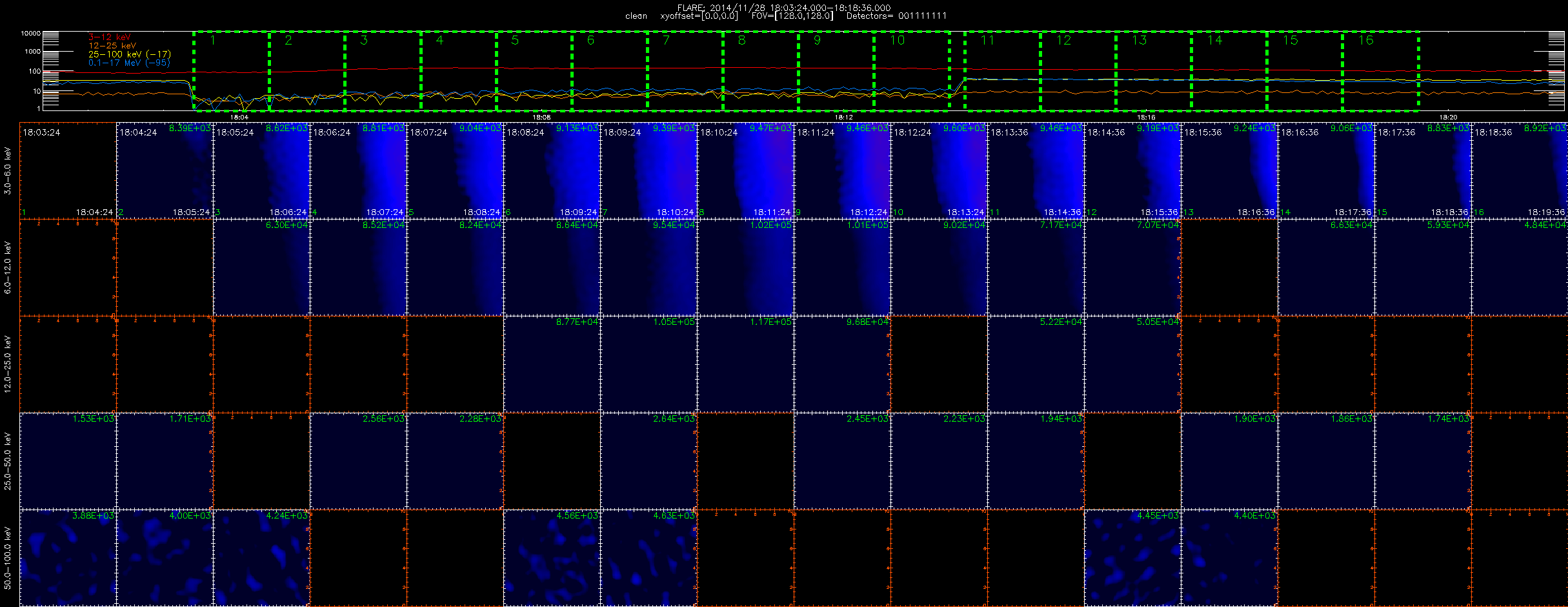This screenshot has width=1568, height=607.
Task: Select the 25-50 keV panel labeled 2.23E+03
Action: [939, 461]
